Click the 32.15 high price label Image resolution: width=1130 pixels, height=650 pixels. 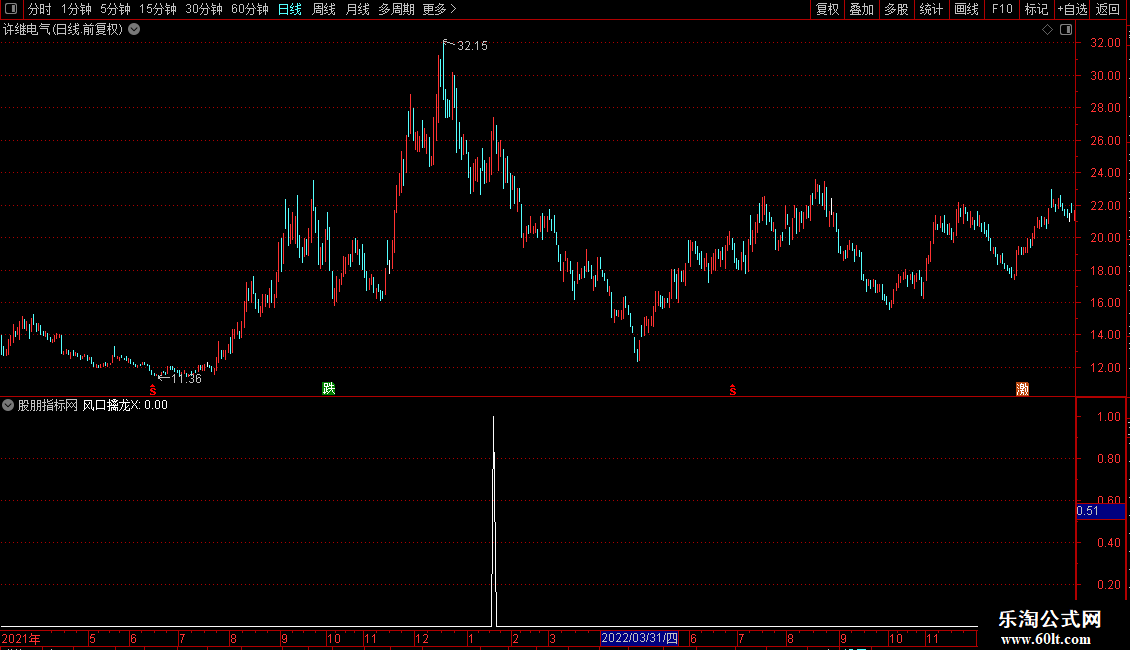pos(472,46)
